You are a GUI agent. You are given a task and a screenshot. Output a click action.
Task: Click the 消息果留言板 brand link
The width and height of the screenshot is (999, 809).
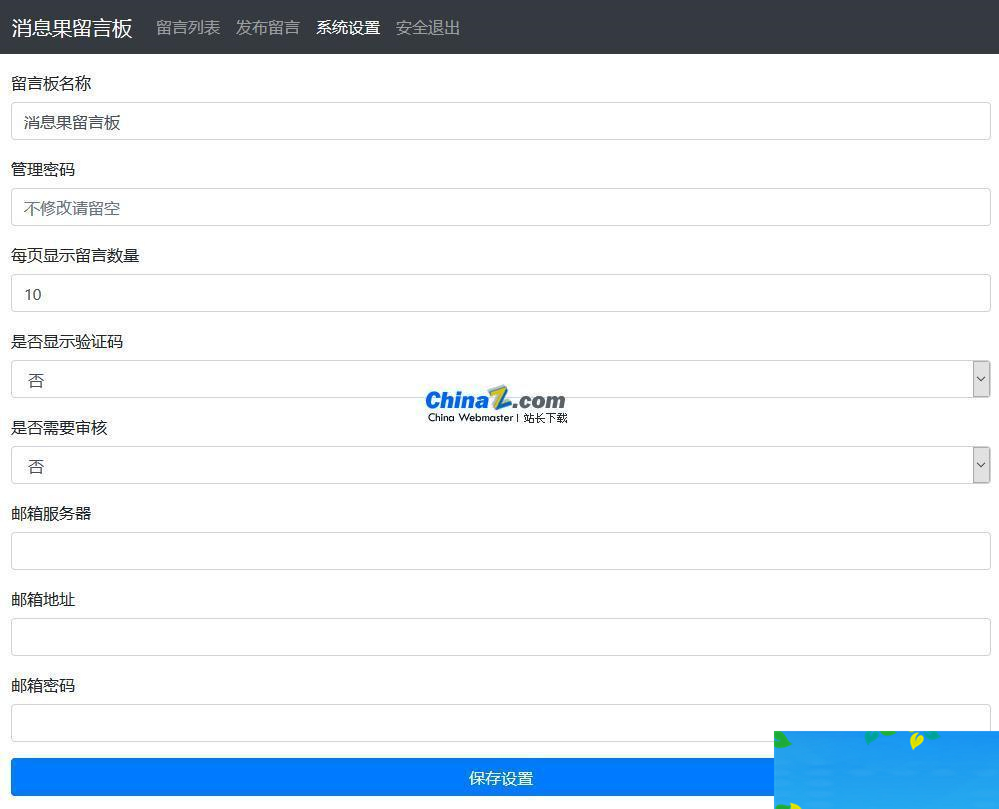click(71, 29)
